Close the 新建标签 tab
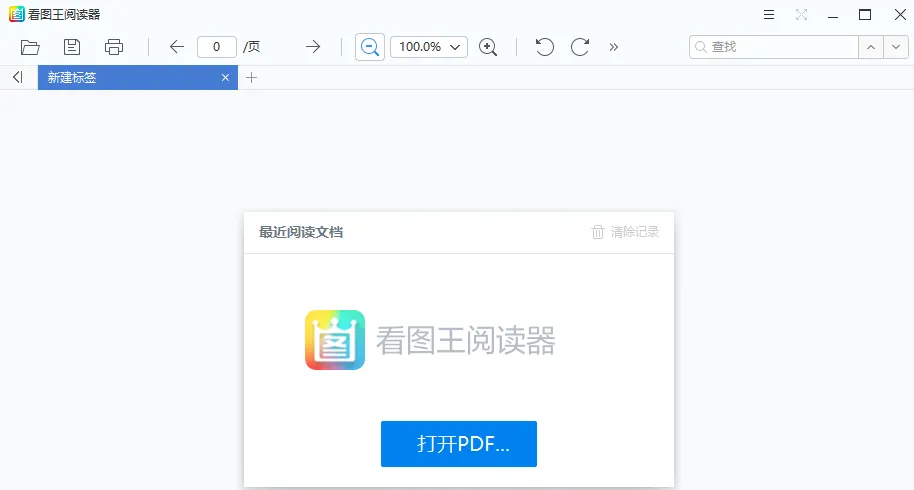Viewport: 914px width, 490px height. tap(226, 77)
